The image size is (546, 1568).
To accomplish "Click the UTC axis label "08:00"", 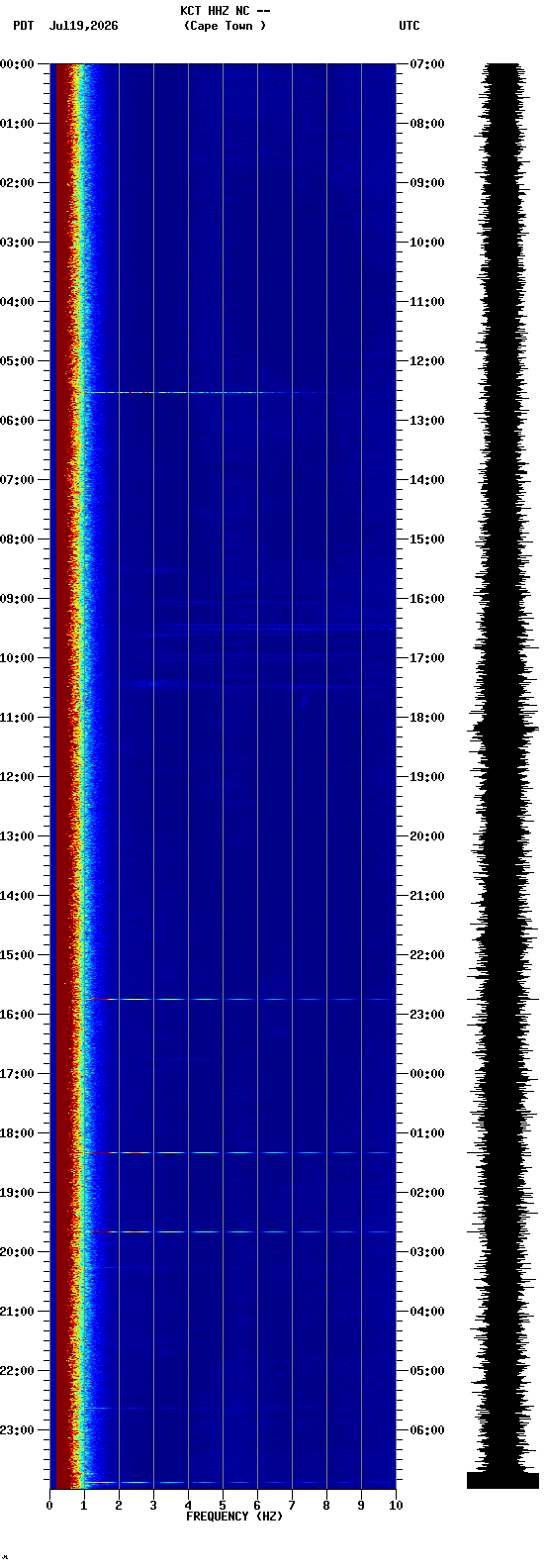I will tap(427, 124).
